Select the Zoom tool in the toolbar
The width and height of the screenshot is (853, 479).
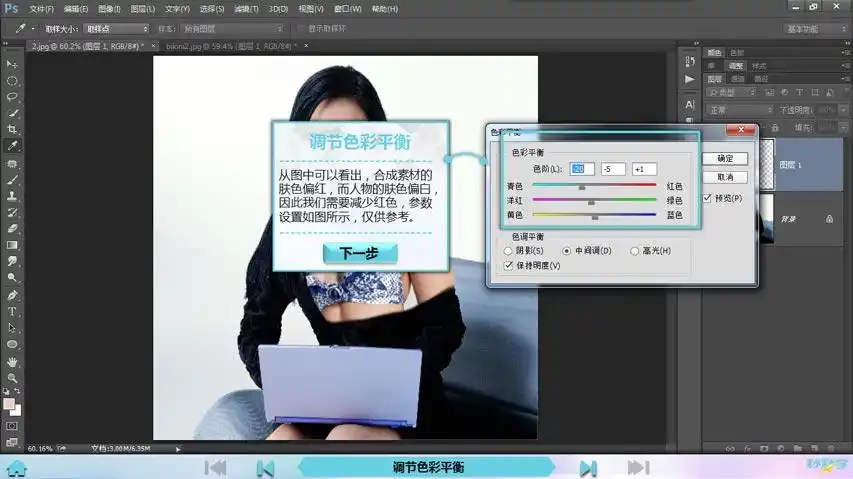12,378
